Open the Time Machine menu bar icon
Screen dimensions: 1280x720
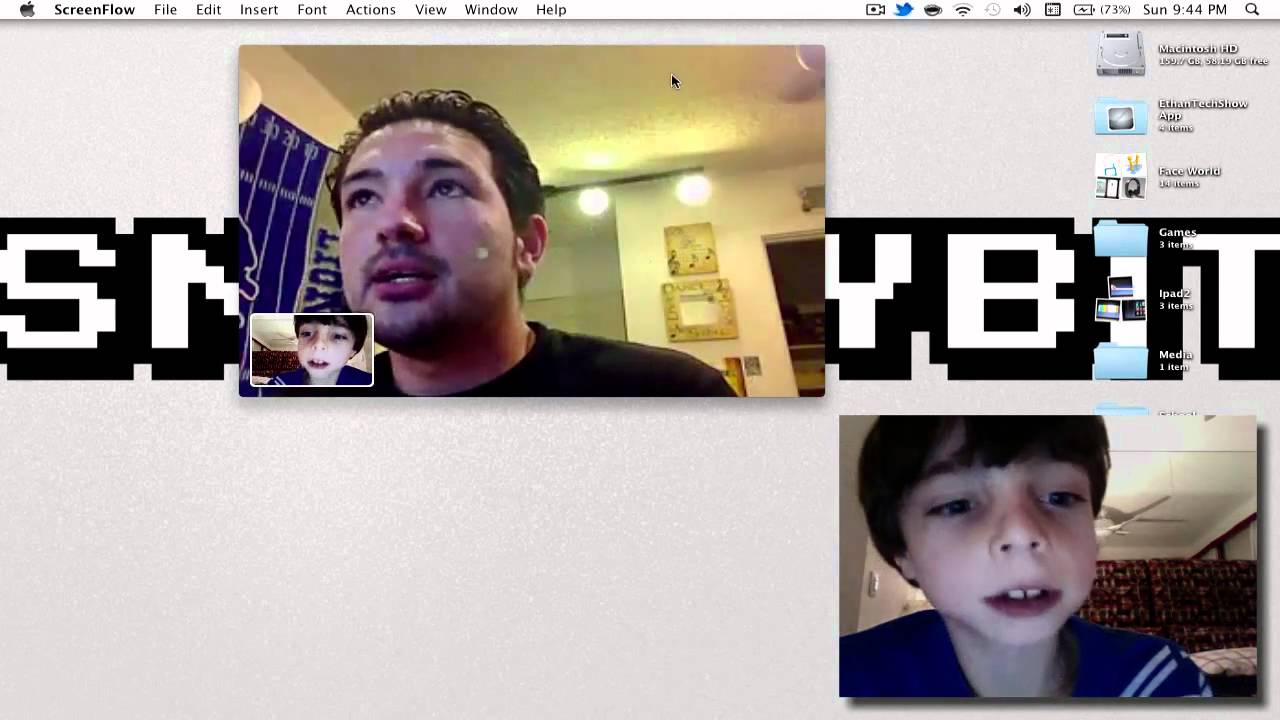pos(992,10)
